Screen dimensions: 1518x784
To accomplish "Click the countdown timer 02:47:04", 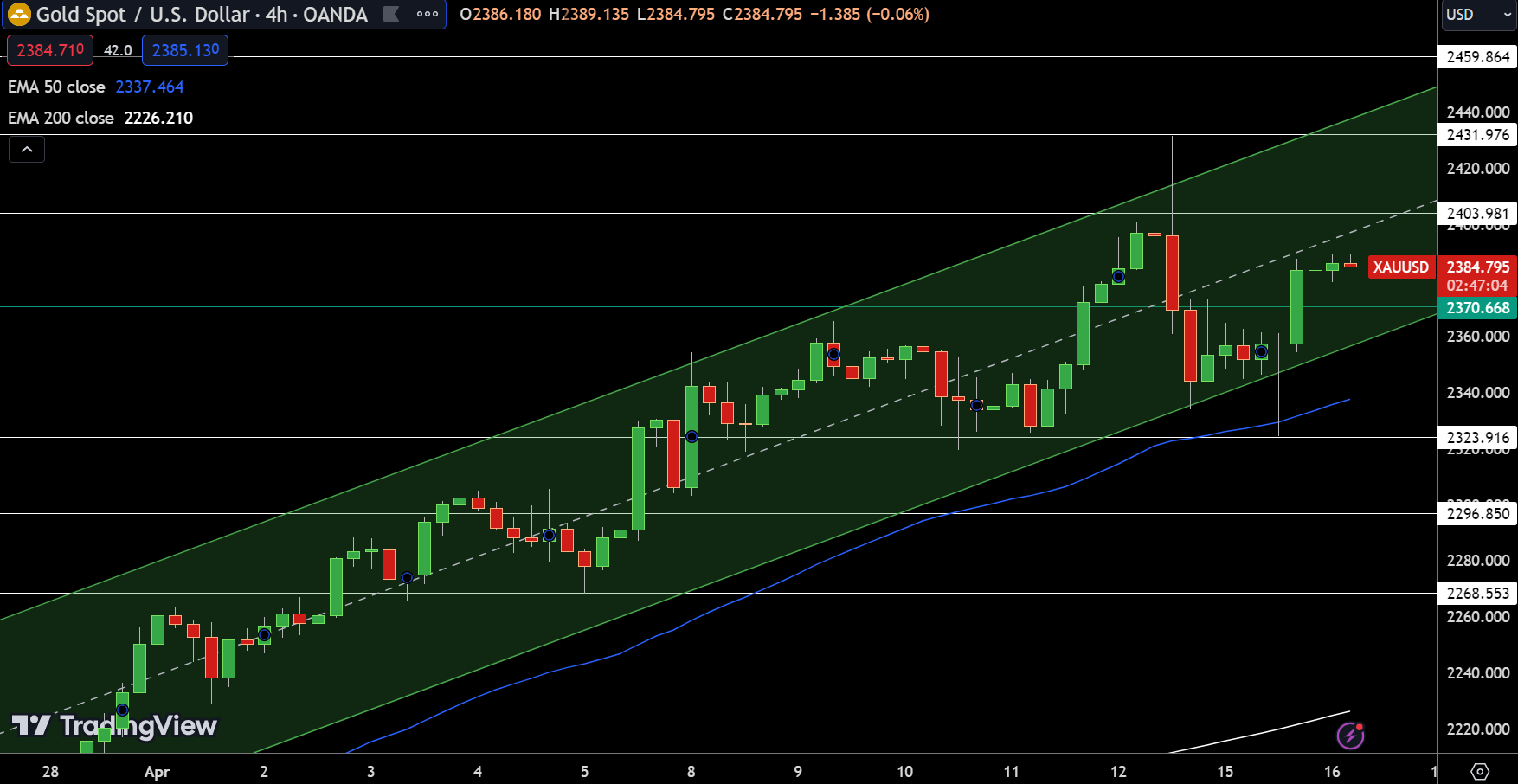I will pos(1477,286).
